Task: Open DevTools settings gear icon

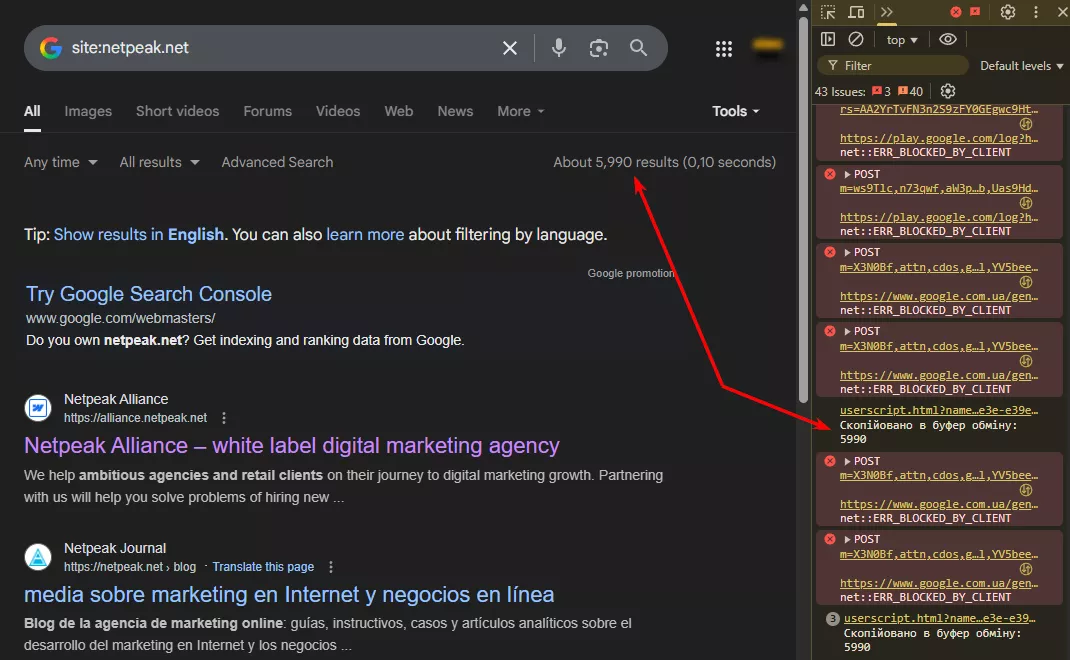Action: click(1008, 12)
